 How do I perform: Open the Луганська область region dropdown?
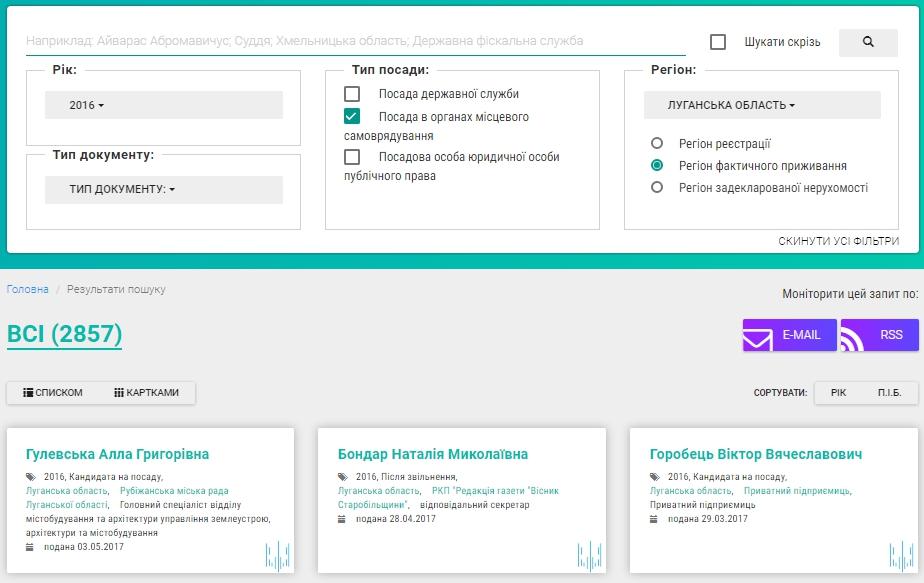pyautogui.click(x=761, y=105)
